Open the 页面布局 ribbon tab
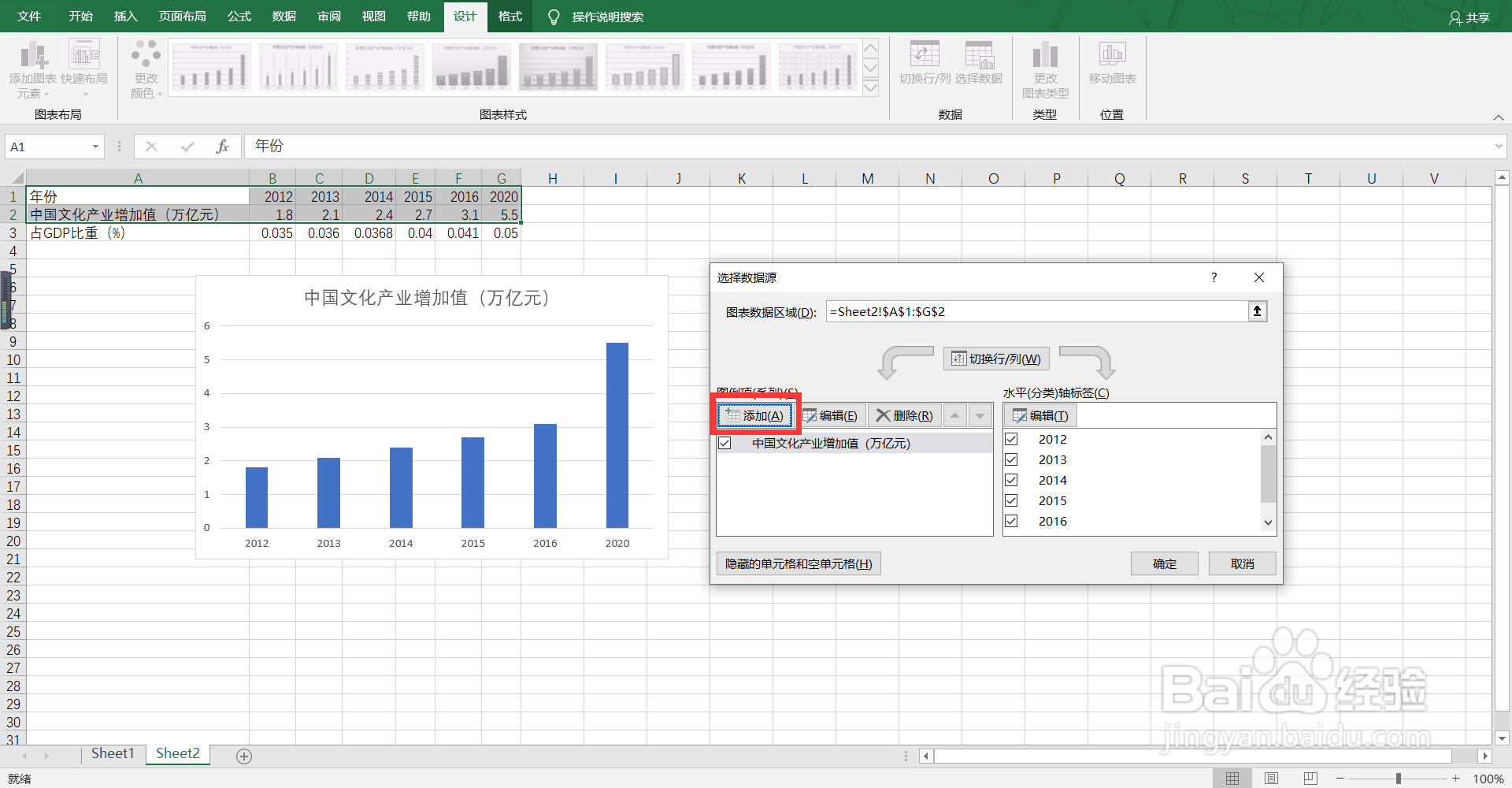This screenshot has width=1512, height=788. tap(182, 17)
